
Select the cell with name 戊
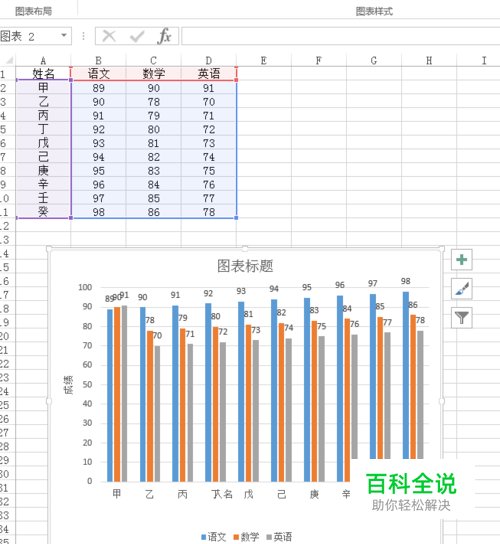tap(43, 143)
